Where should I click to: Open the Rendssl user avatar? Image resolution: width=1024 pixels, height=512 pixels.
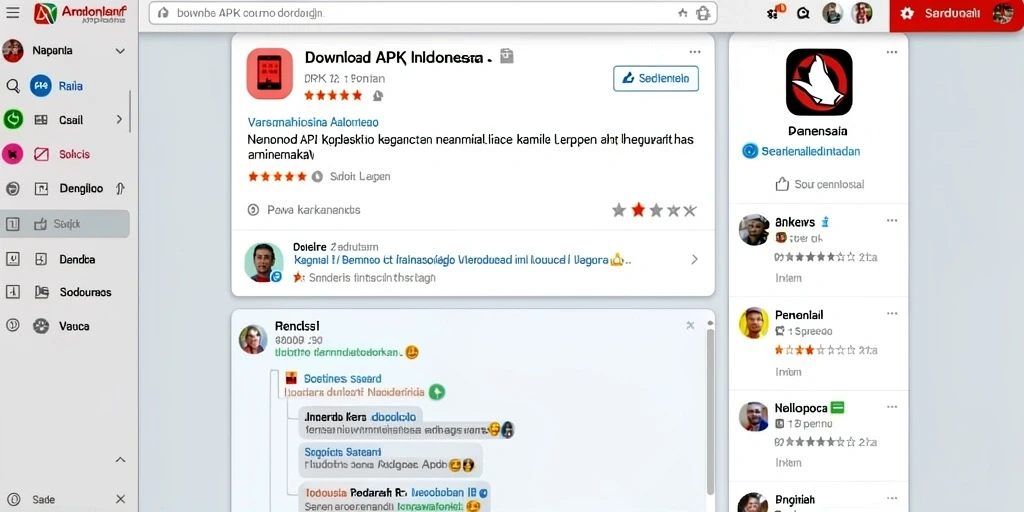pyautogui.click(x=253, y=340)
